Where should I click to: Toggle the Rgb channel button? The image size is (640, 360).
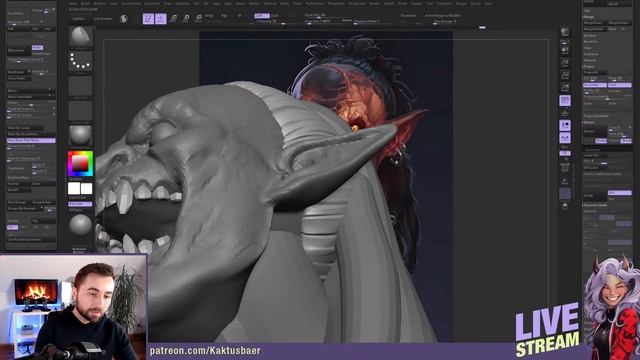[224, 16]
